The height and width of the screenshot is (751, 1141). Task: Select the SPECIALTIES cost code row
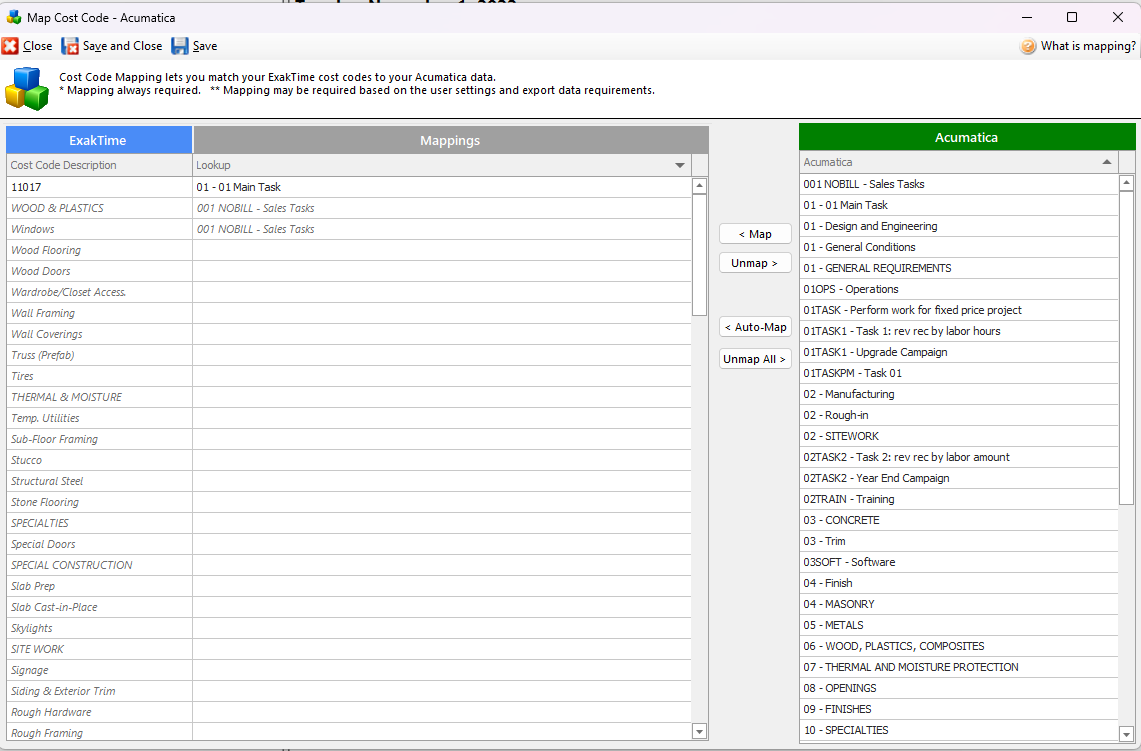coord(100,523)
